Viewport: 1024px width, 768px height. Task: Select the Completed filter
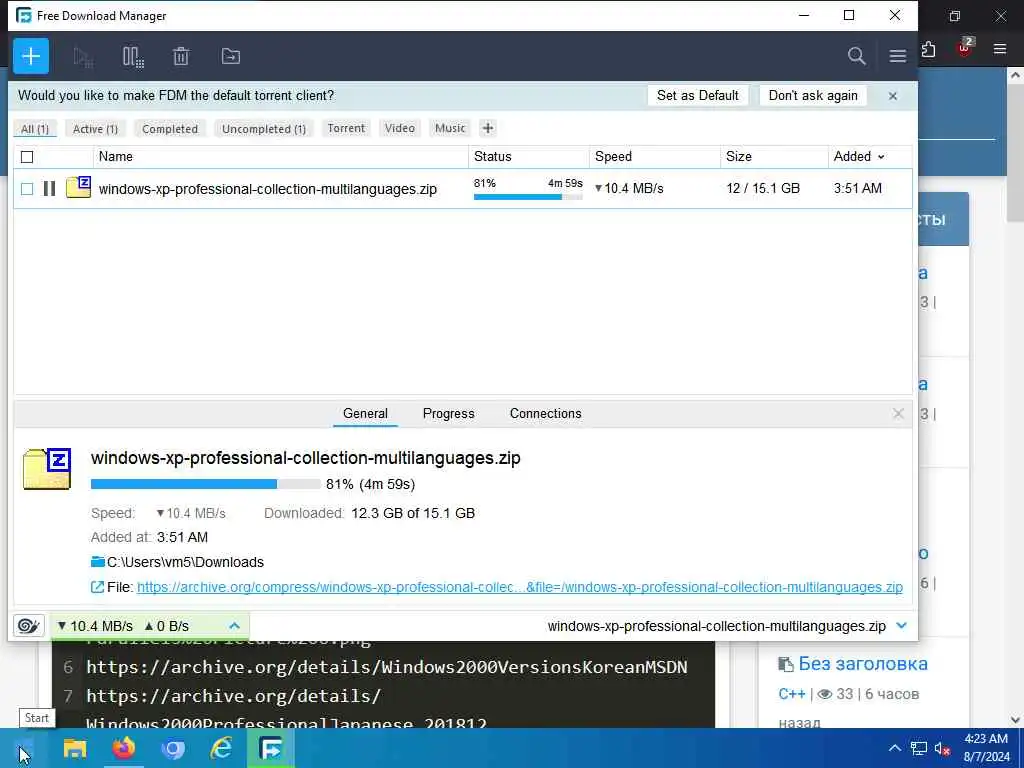(x=170, y=129)
